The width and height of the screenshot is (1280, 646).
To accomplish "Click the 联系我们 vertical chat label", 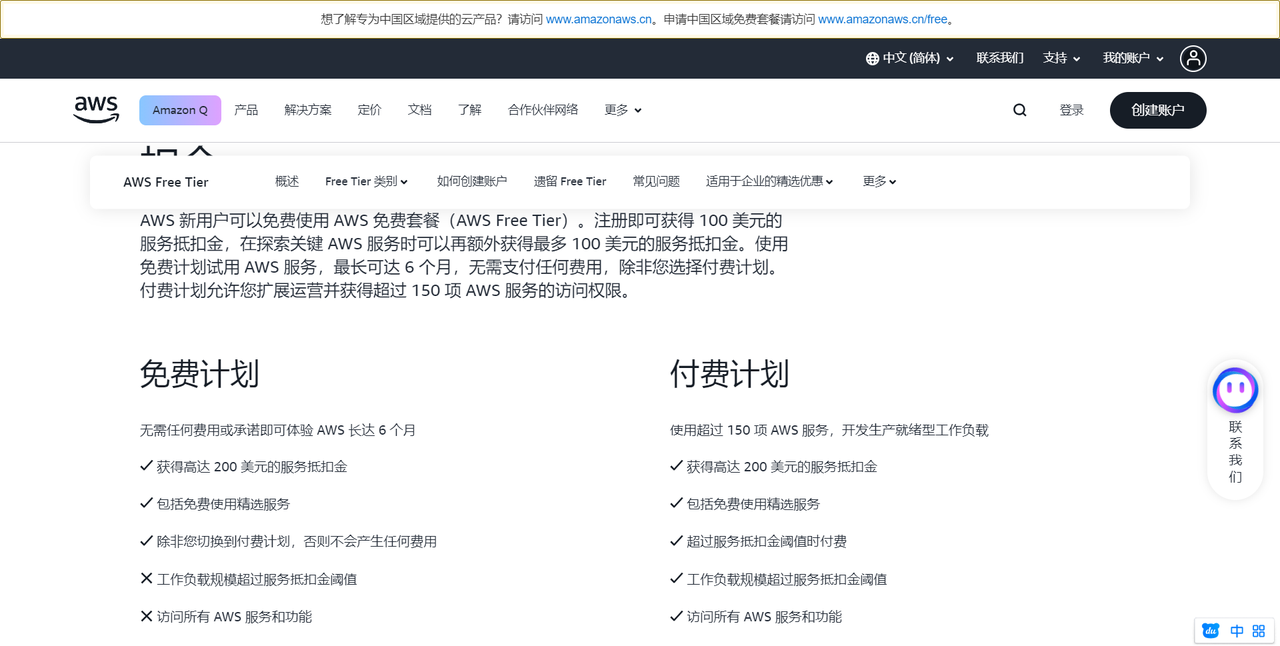I will click(x=1235, y=452).
